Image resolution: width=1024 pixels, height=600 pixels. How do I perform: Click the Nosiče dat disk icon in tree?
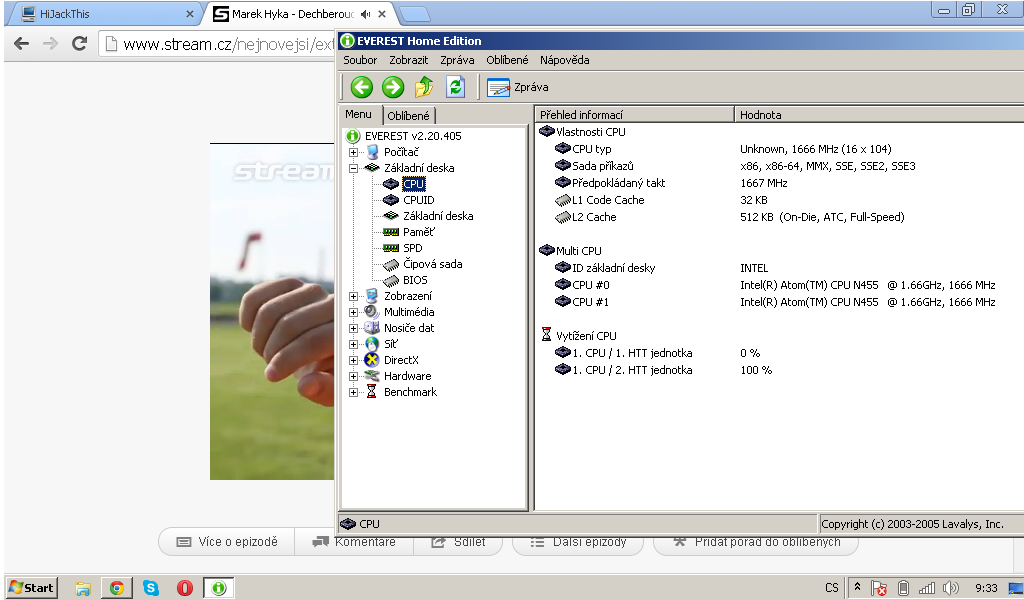coord(372,328)
